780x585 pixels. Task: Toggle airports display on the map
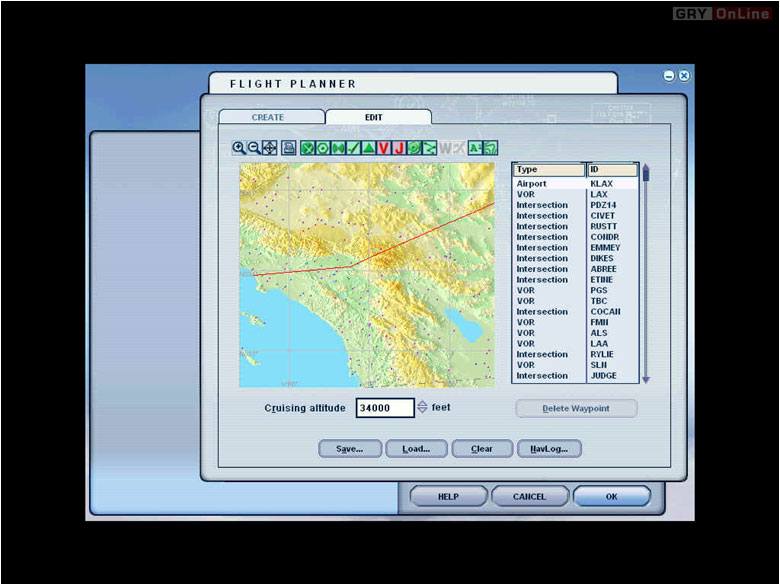click(308, 148)
